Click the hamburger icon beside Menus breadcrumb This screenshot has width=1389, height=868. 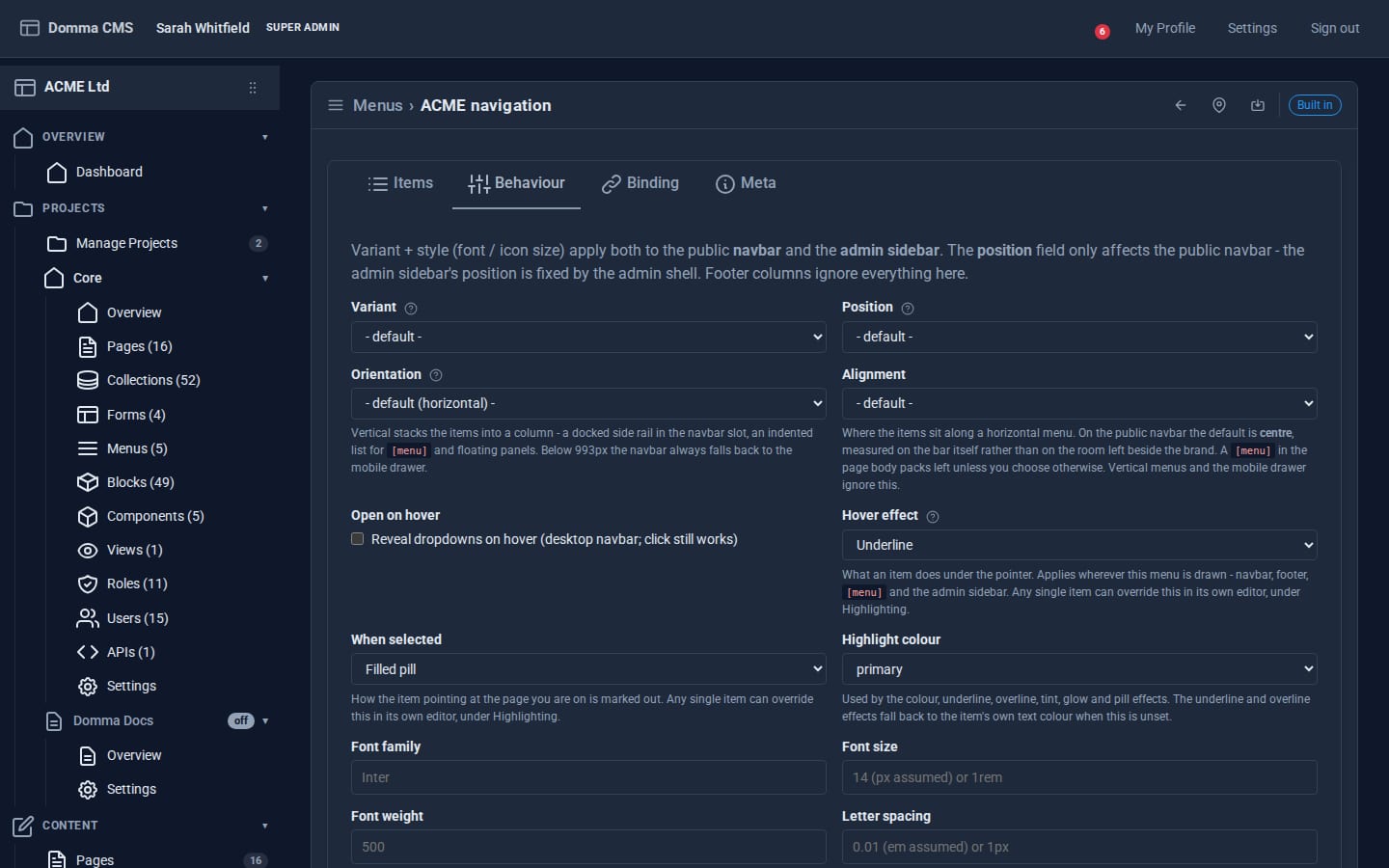tap(336, 105)
